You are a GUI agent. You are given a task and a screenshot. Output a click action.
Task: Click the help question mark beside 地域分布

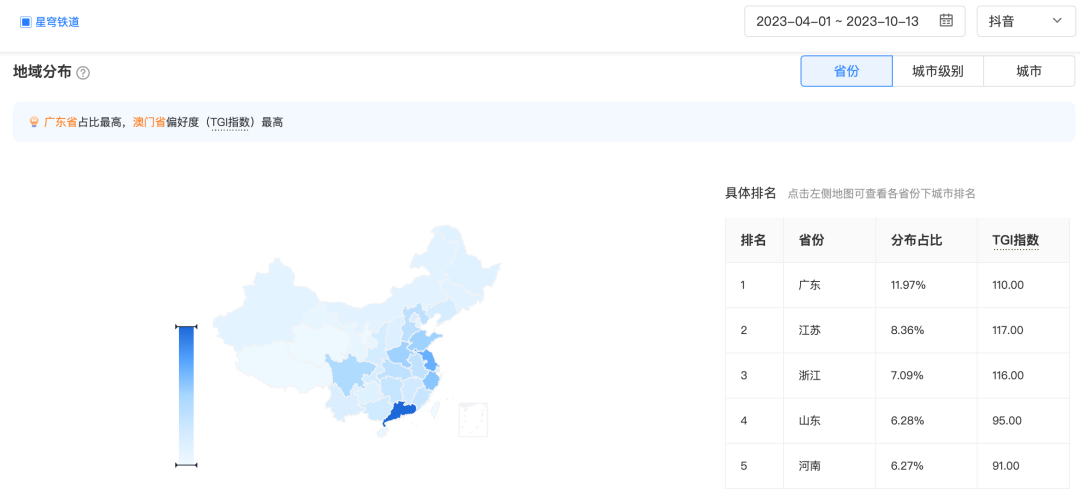83,72
